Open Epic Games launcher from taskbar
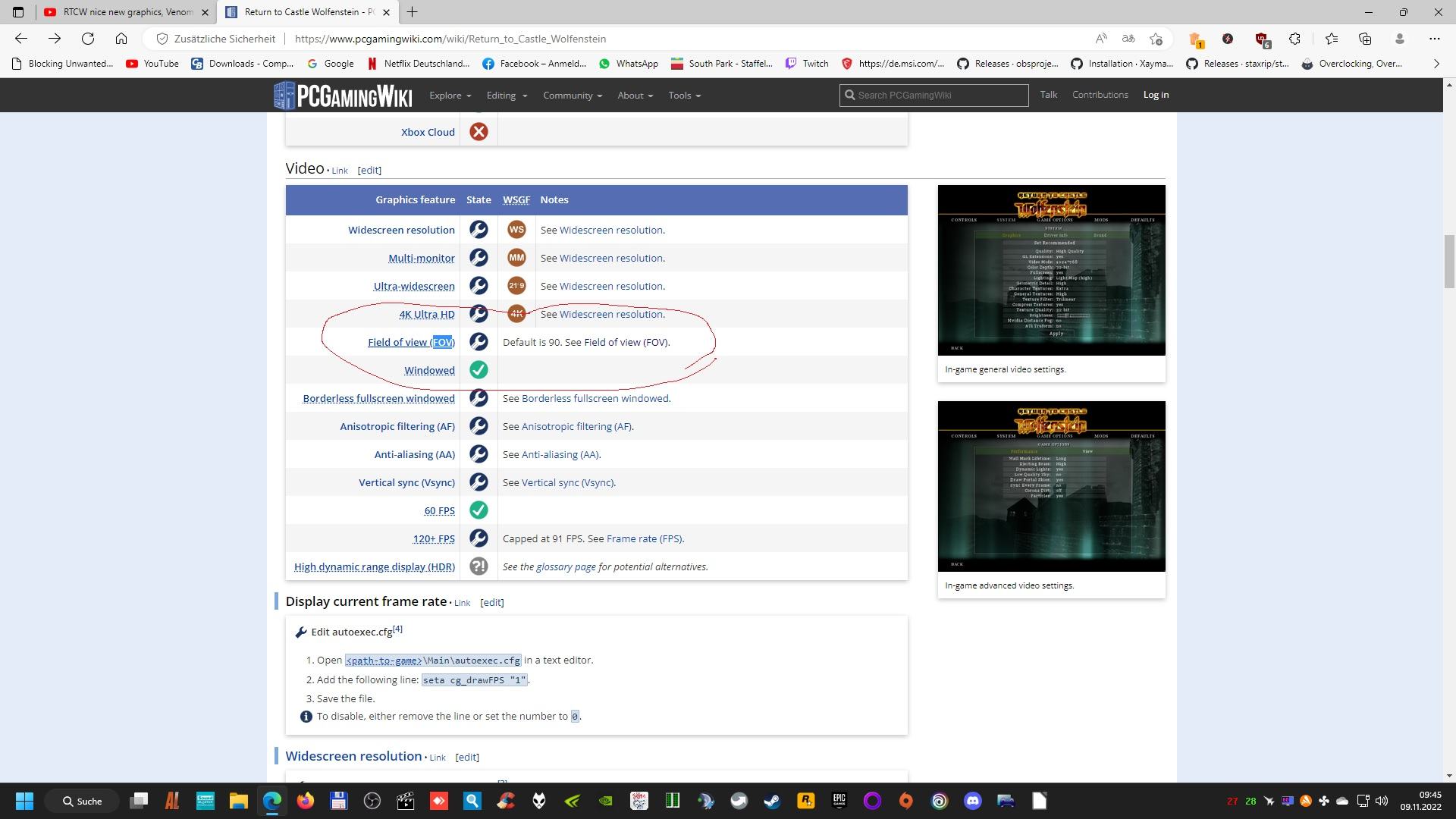The image size is (1456, 819). click(839, 801)
